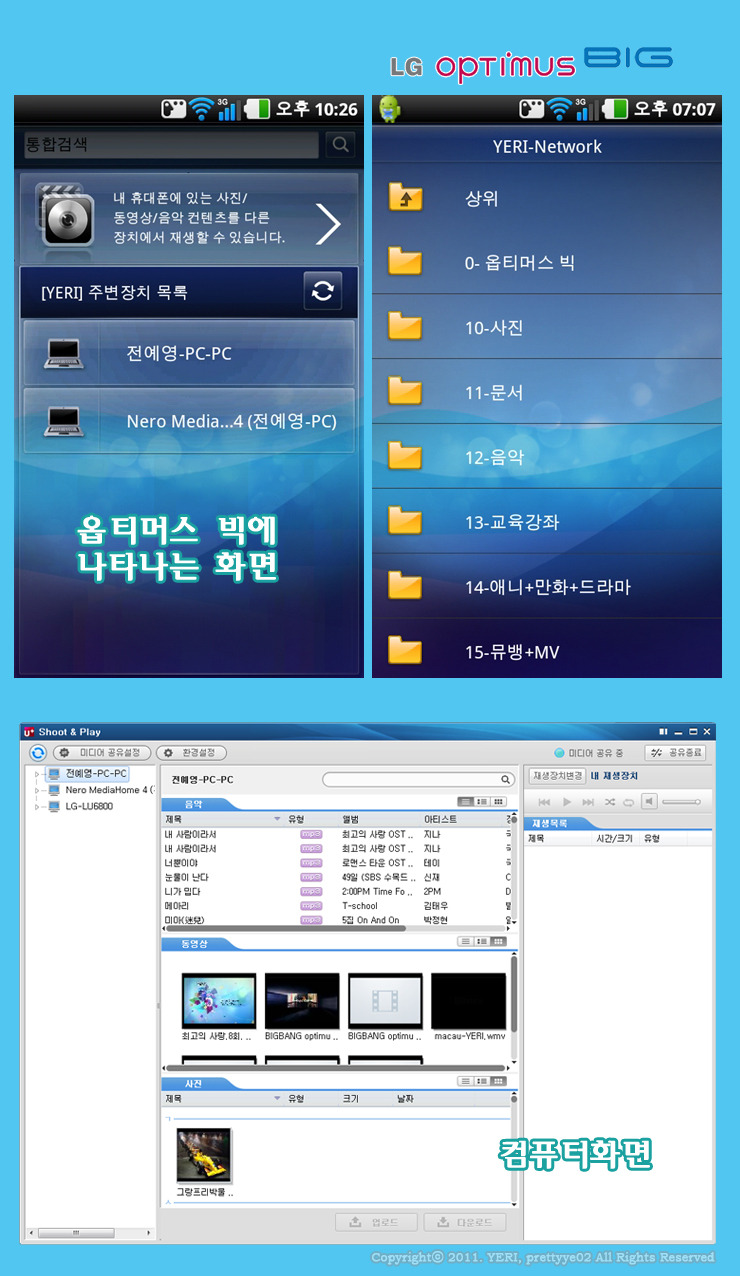The image size is (740, 1276).
Task: Sort music list by 아티스트 column
Action: [440, 819]
